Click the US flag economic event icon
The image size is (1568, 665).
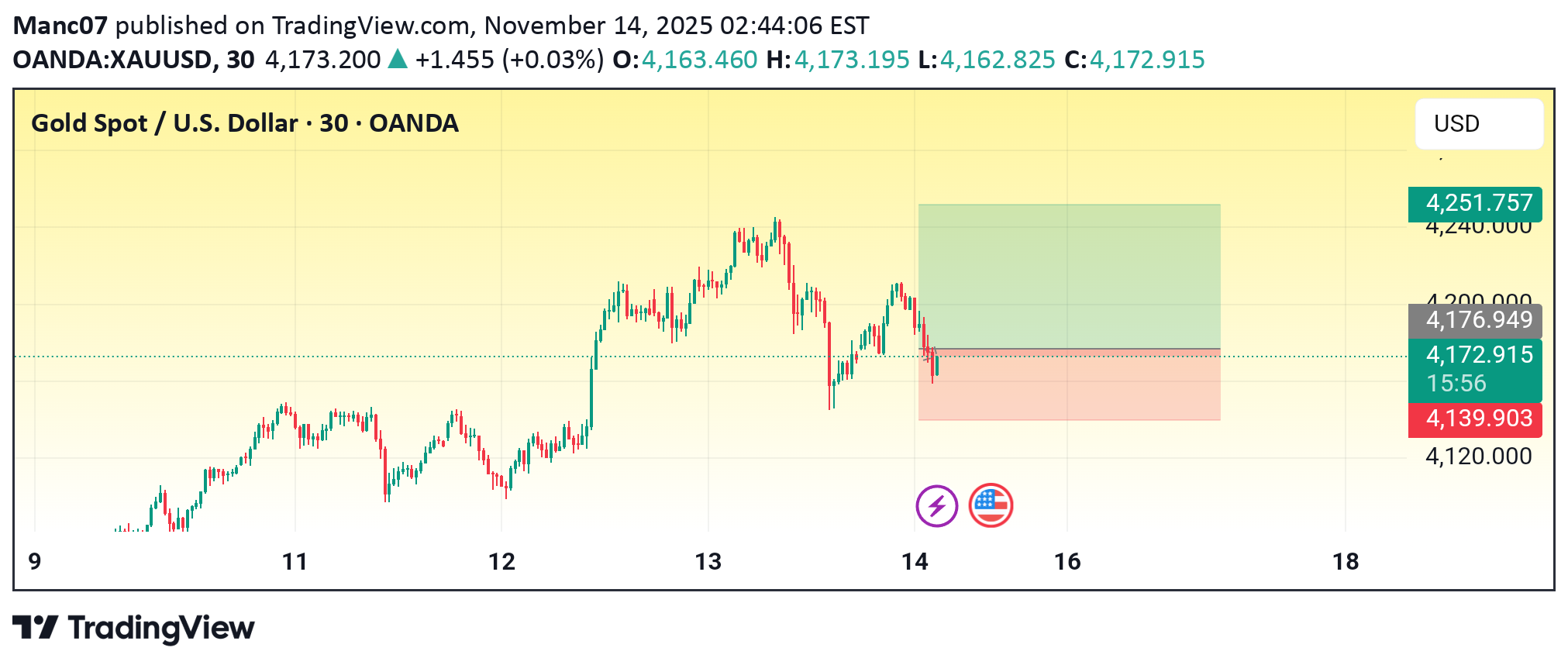[x=991, y=506]
